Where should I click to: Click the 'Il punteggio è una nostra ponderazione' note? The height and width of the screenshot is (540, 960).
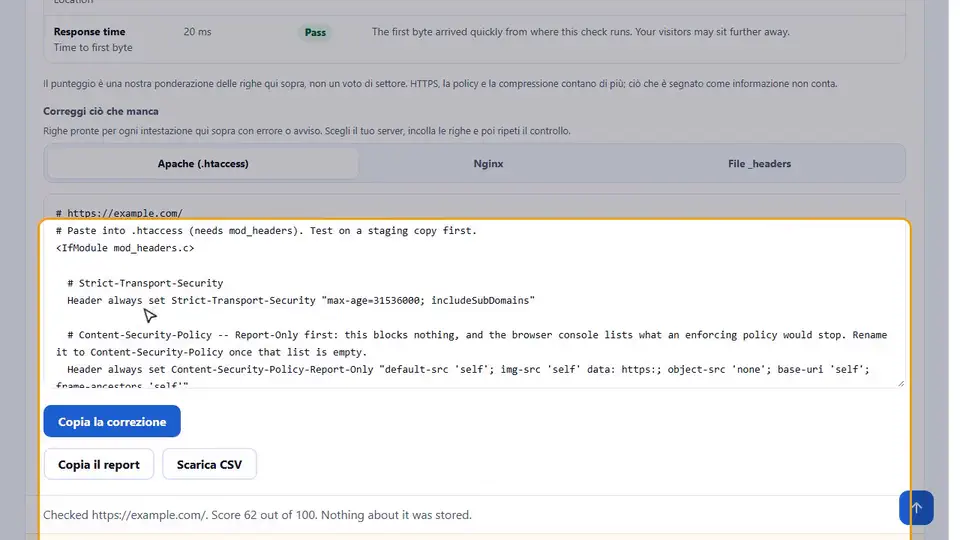tap(440, 83)
